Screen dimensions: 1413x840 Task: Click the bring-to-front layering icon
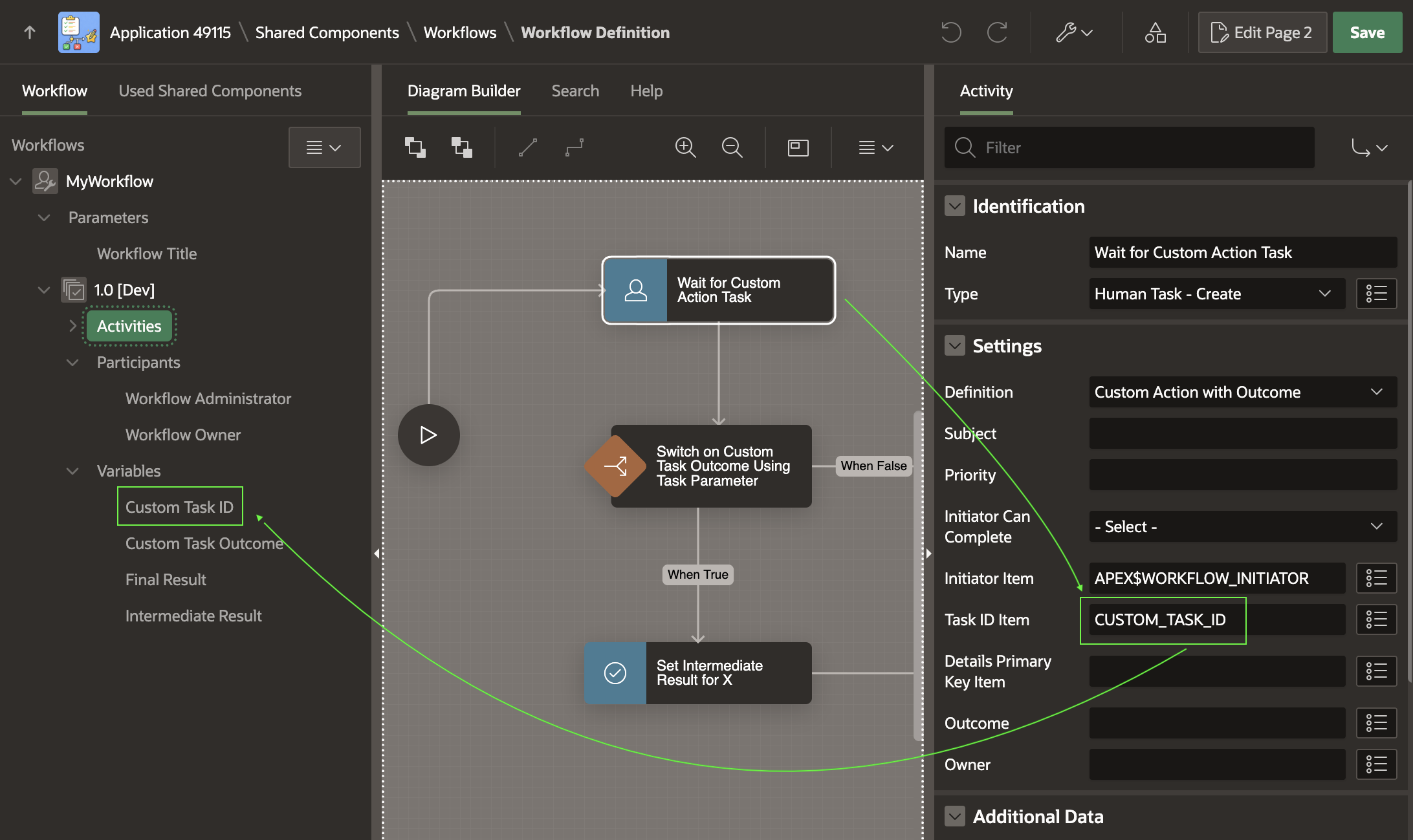tap(415, 147)
